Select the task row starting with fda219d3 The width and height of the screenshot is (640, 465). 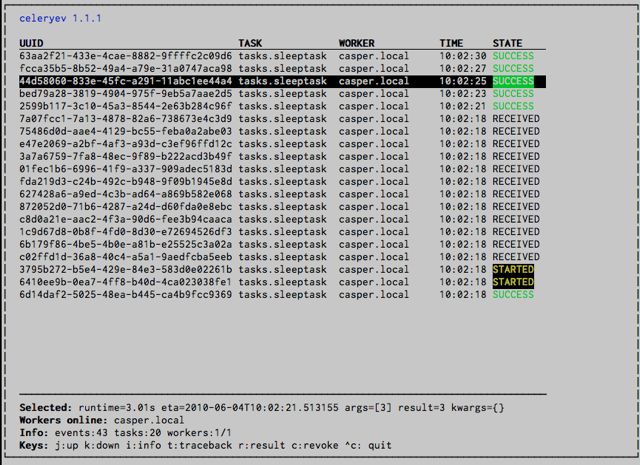click(x=125, y=182)
